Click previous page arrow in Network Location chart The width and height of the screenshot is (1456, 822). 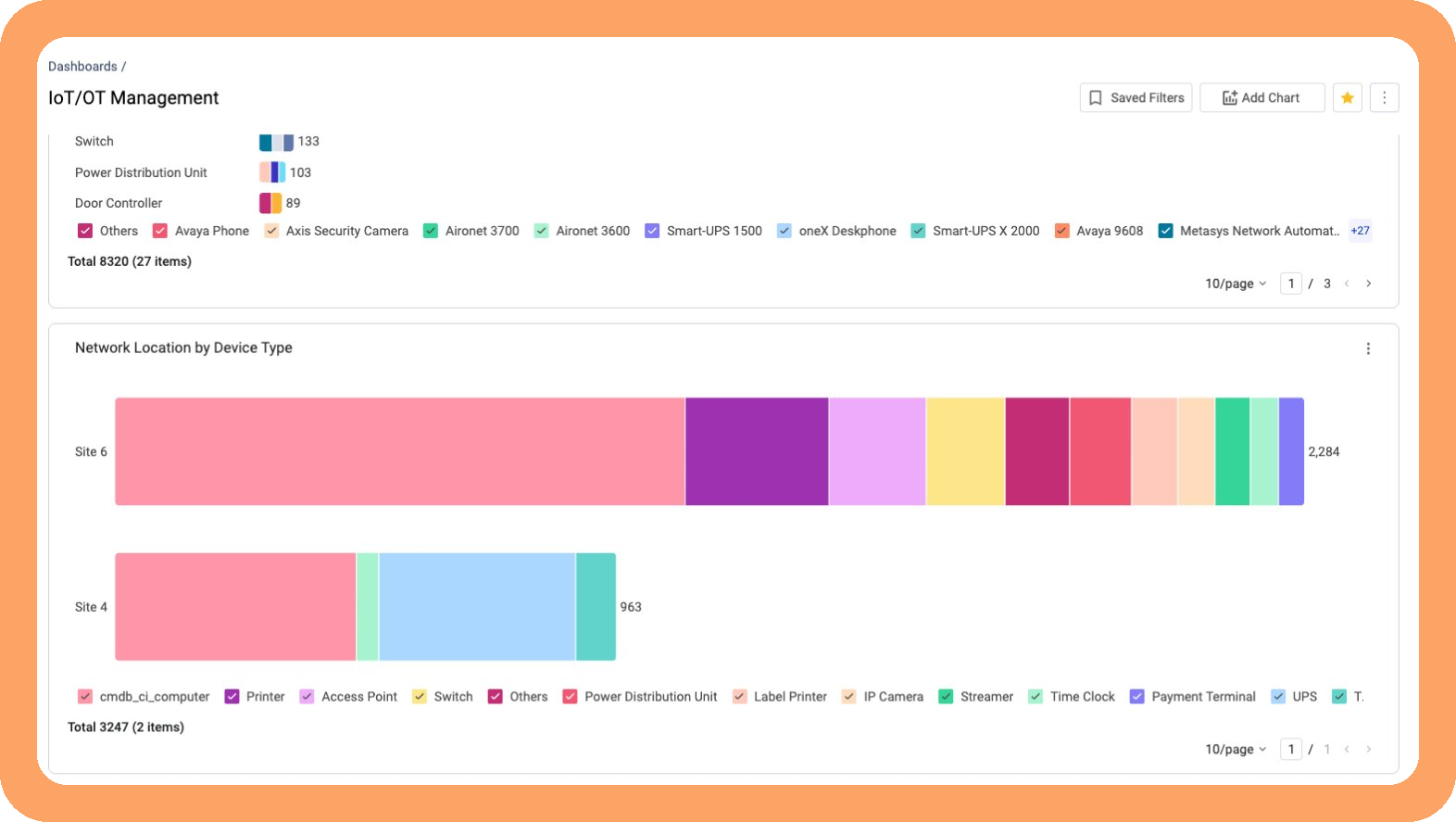[x=1347, y=749]
